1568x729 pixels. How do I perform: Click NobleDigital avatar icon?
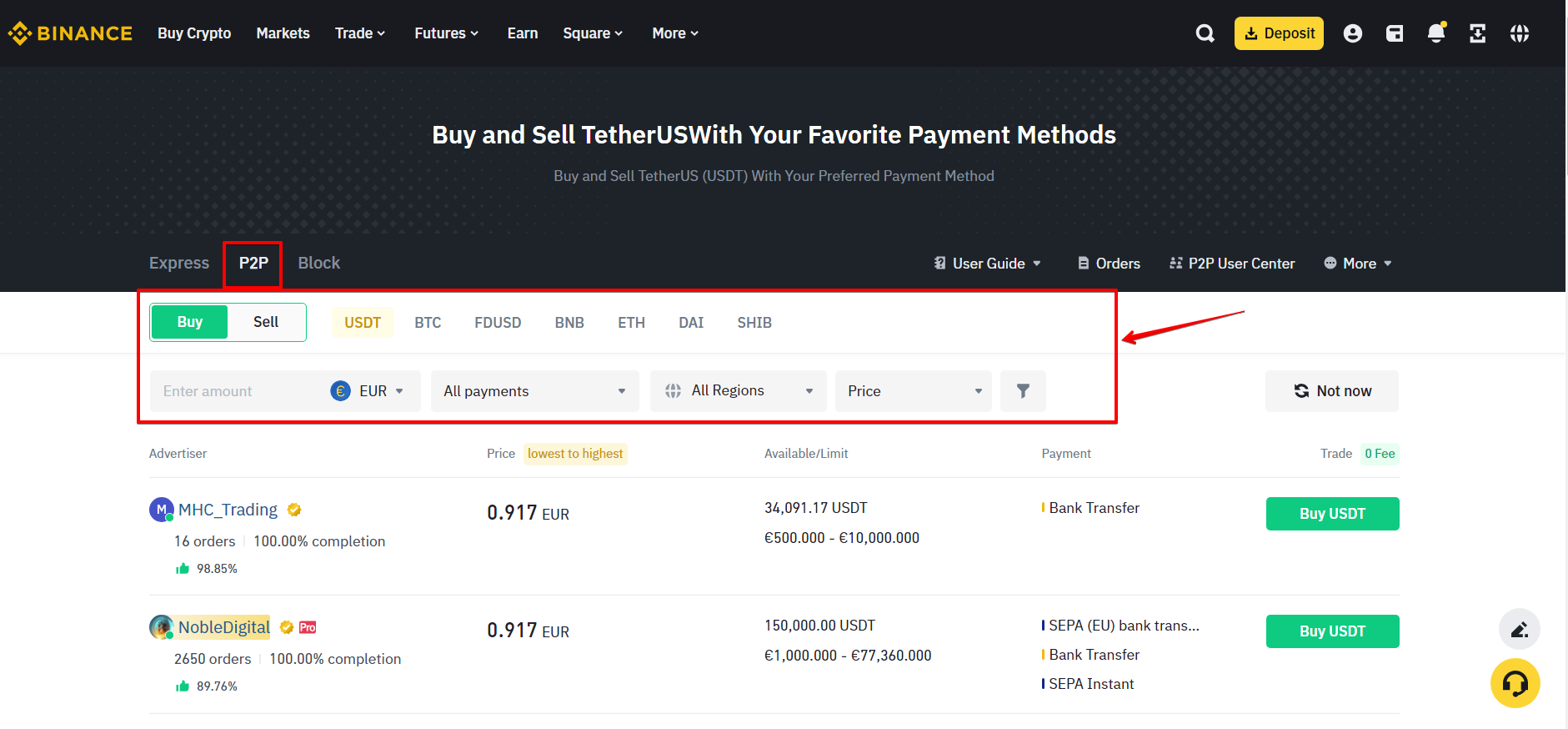(x=162, y=627)
